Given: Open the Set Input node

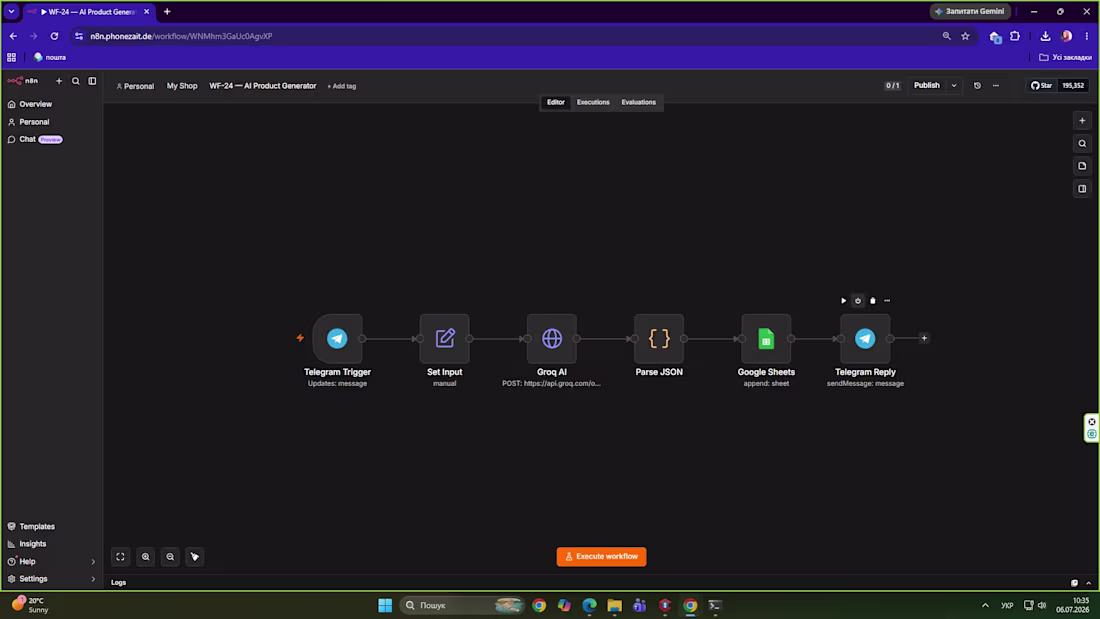Looking at the screenshot, I should click(x=445, y=338).
